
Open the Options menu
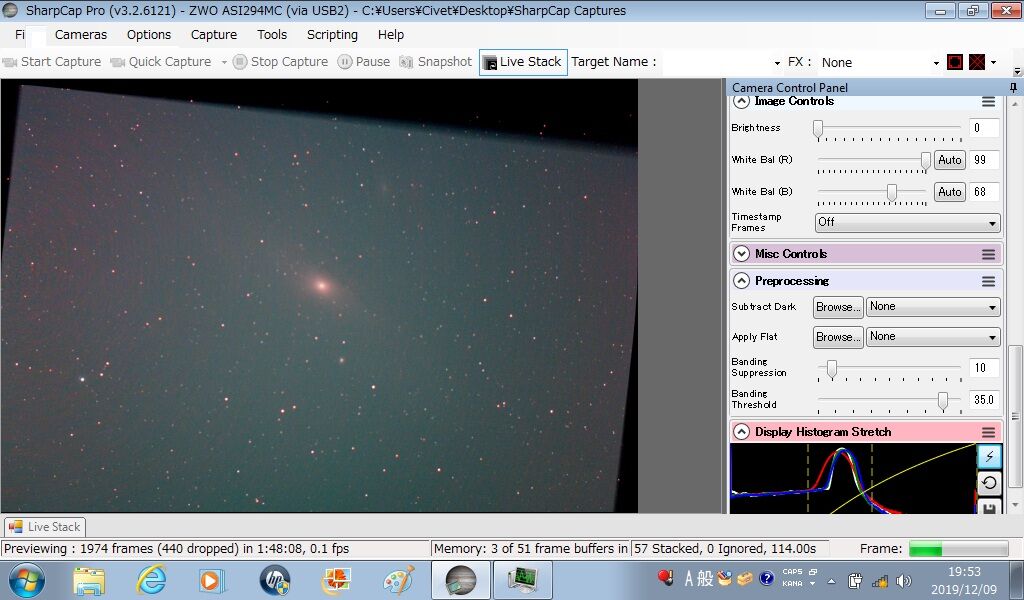(149, 35)
